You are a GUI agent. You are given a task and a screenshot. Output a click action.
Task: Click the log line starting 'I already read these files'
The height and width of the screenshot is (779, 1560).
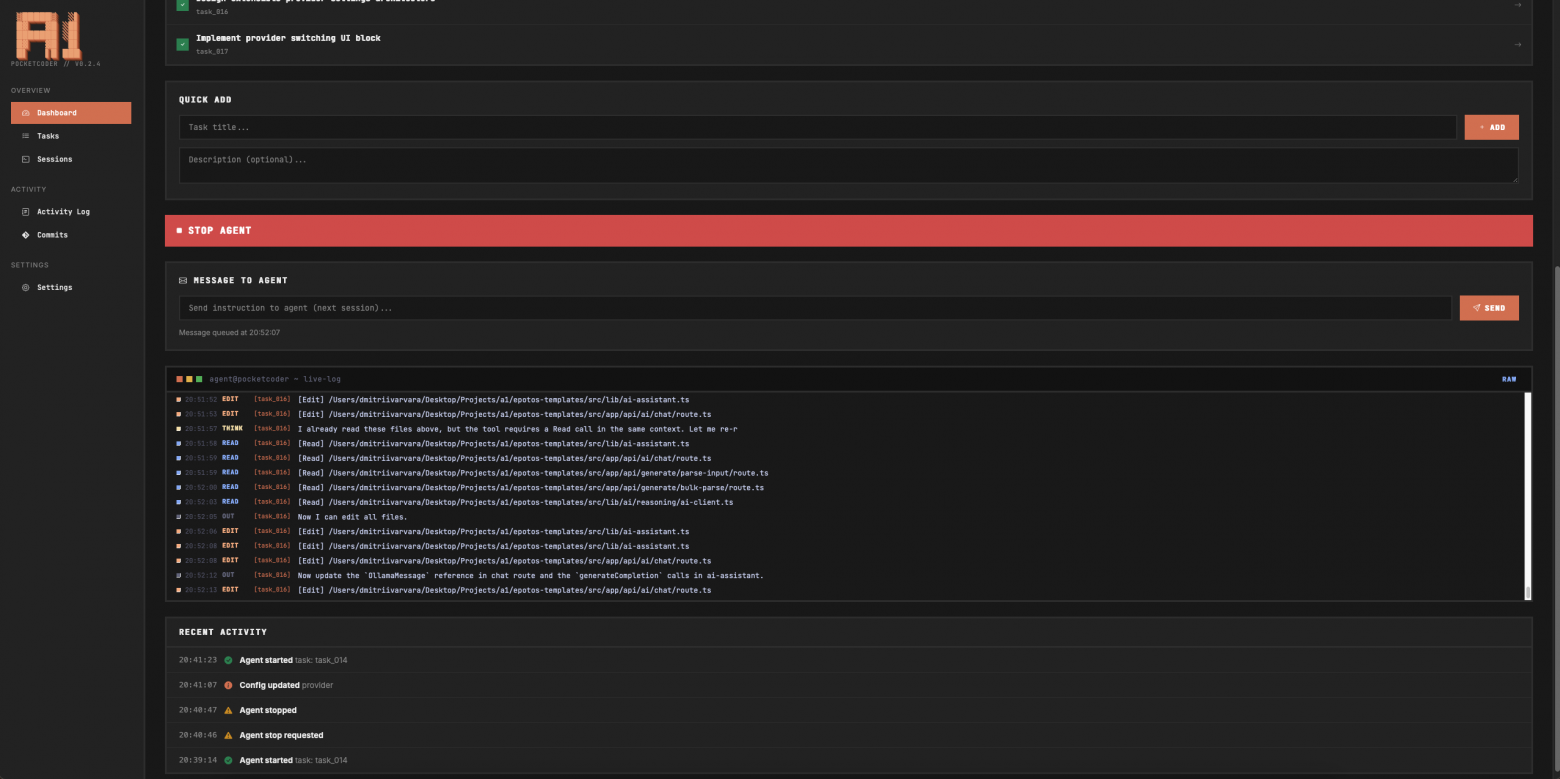518,429
